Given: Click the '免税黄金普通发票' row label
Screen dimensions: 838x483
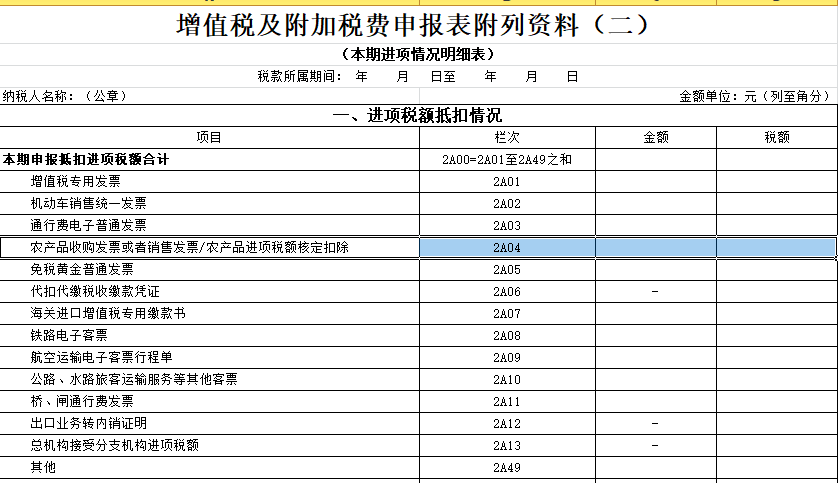Looking at the screenshot, I should (82, 269).
